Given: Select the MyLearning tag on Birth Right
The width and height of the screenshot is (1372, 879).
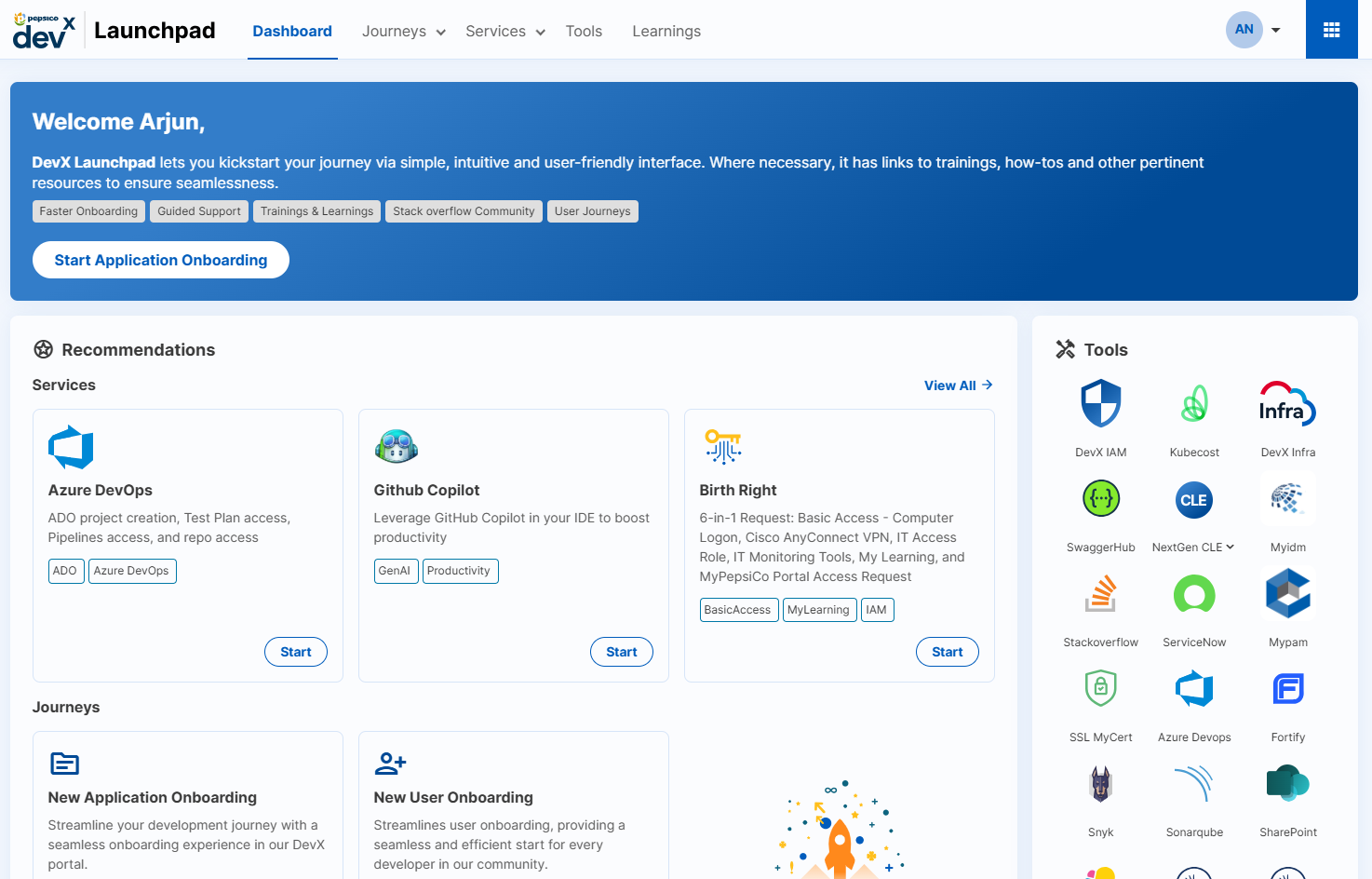Looking at the screenshot, I should pos(819,610).
